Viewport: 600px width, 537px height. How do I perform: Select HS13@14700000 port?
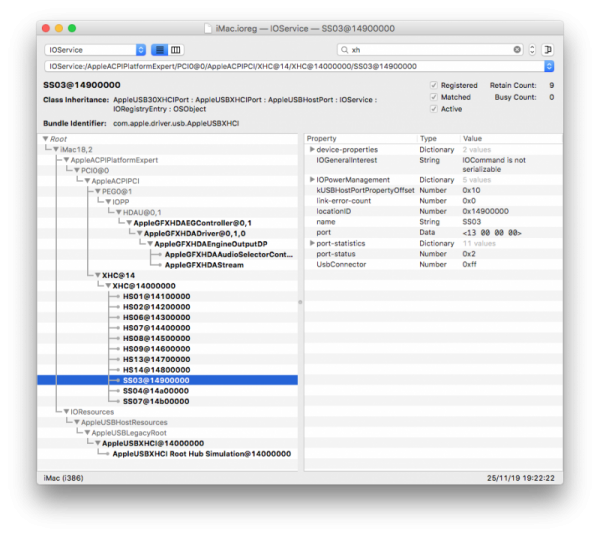pyautogui.click(x=157, y=359)
